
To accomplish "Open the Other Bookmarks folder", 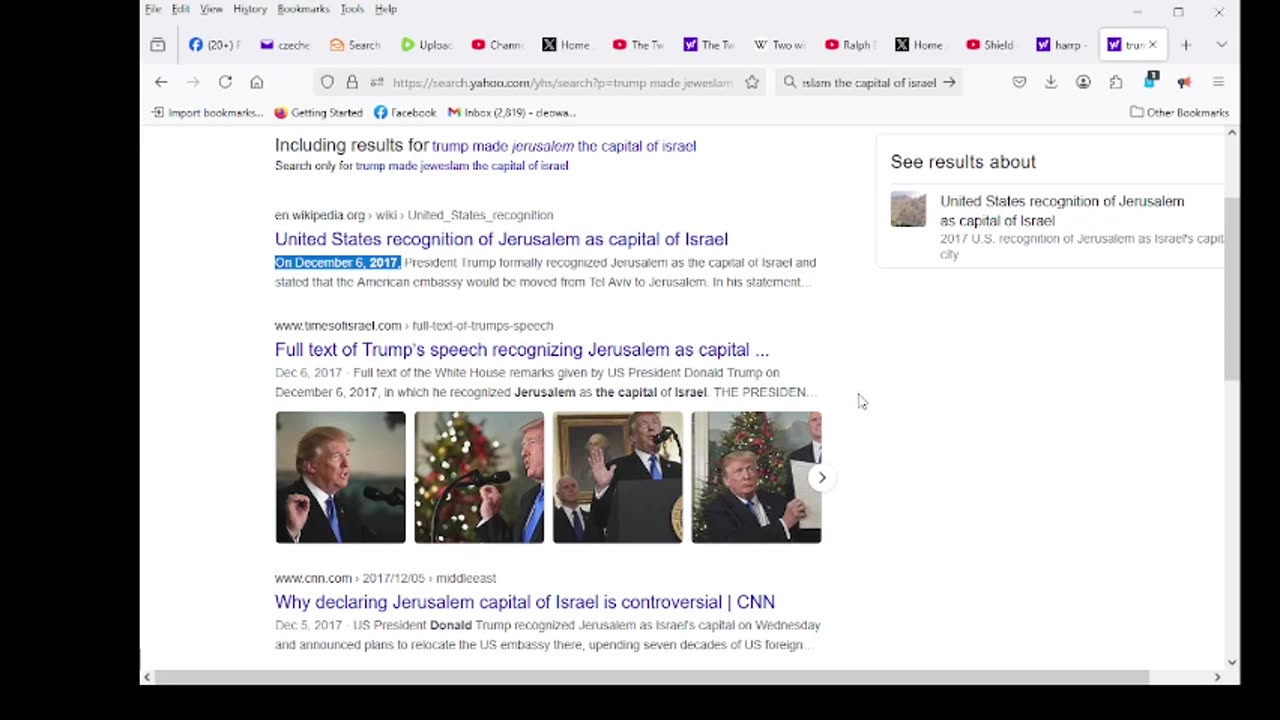I will pos(1179,112).
